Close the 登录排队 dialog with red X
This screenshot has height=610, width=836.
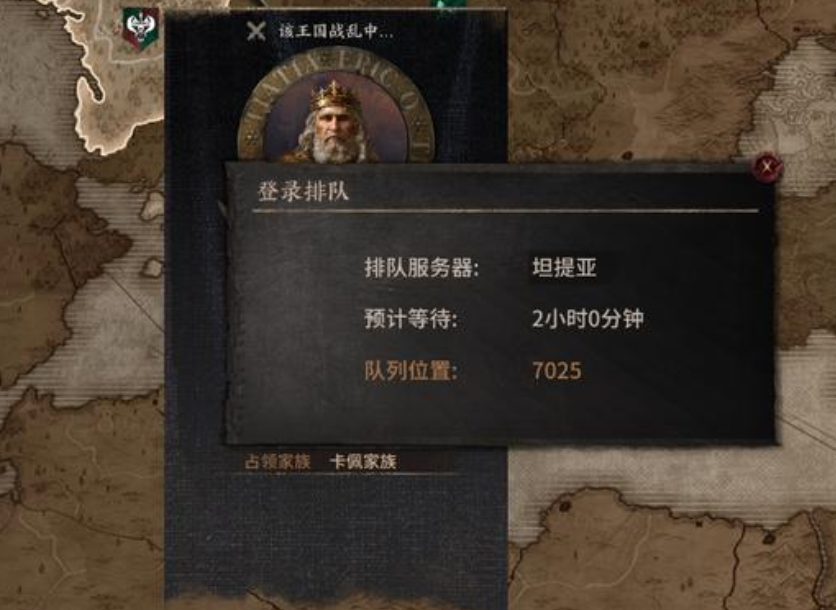[x=767, y=167]
